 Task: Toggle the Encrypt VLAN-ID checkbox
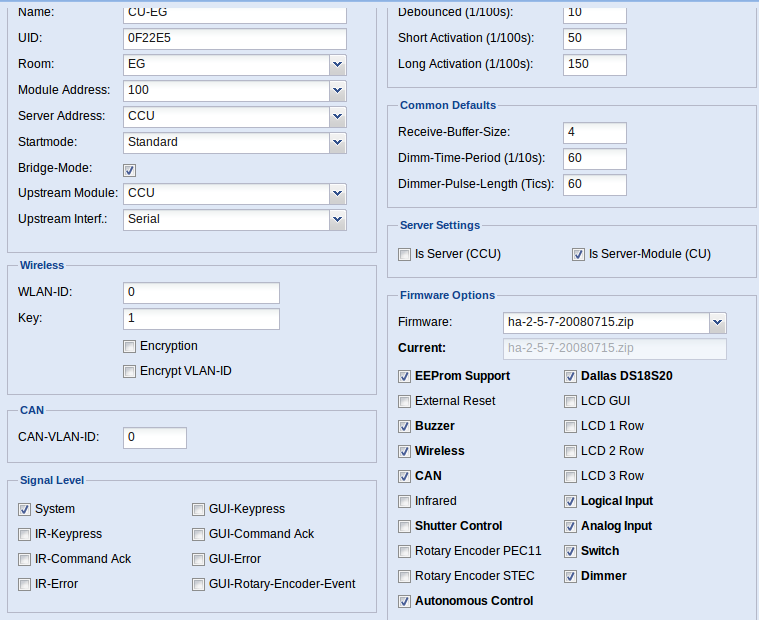click(129, 372)
